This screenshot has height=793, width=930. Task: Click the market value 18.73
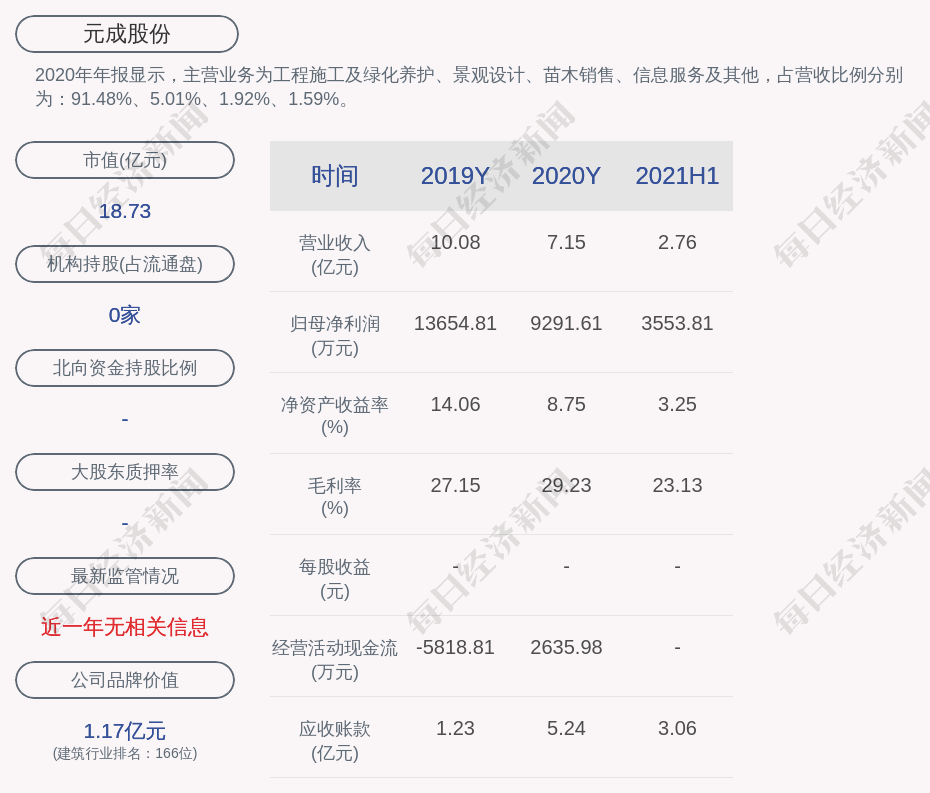pyautogui.click(x=125, y=211)
